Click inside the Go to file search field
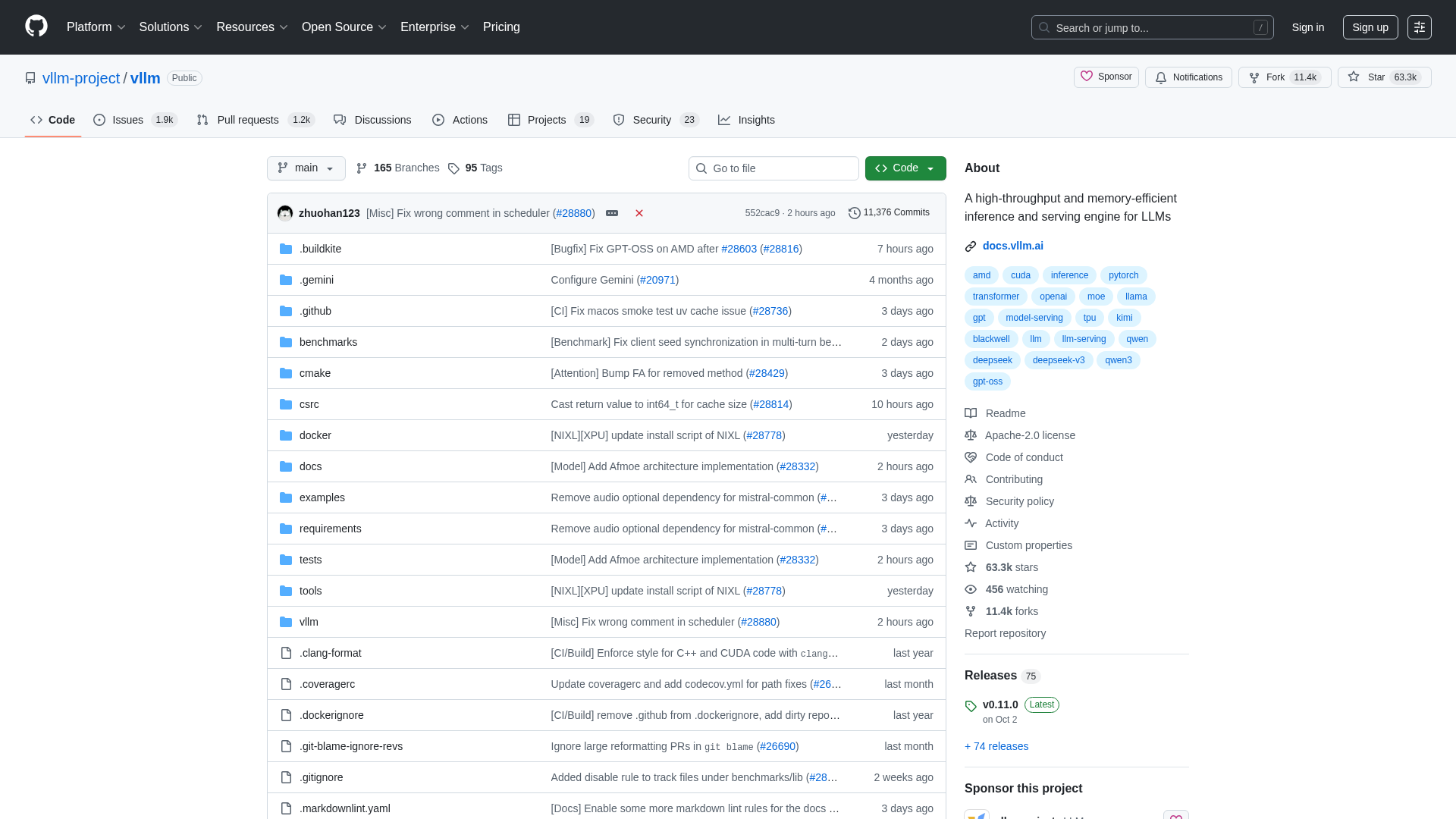This screenshot has height=819, width=1456. (x=773, y=168)
